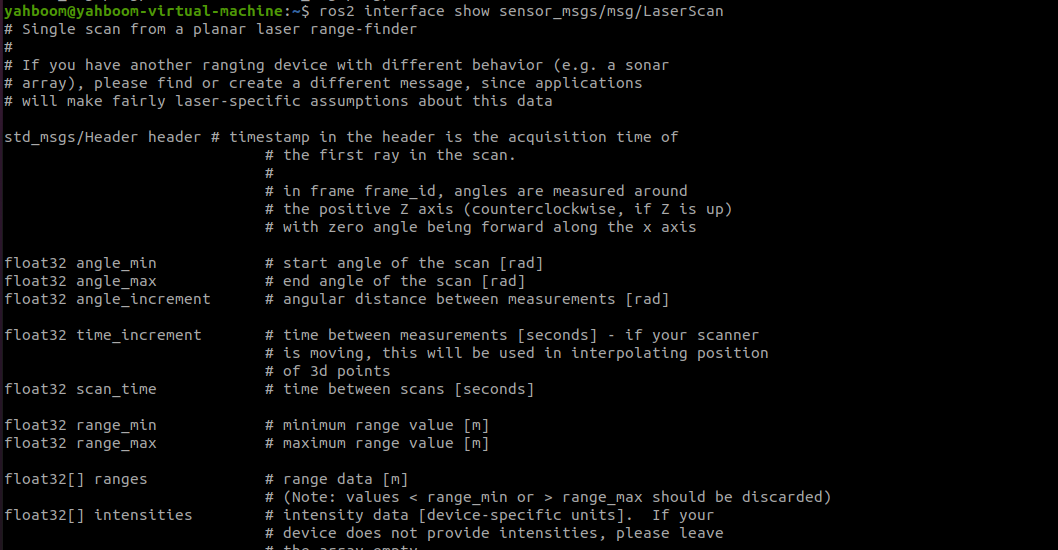The width and height of the screenshot is (1058, 550).
Task: Click the float32[] ranges field
Action: click(x=76, y=479)
